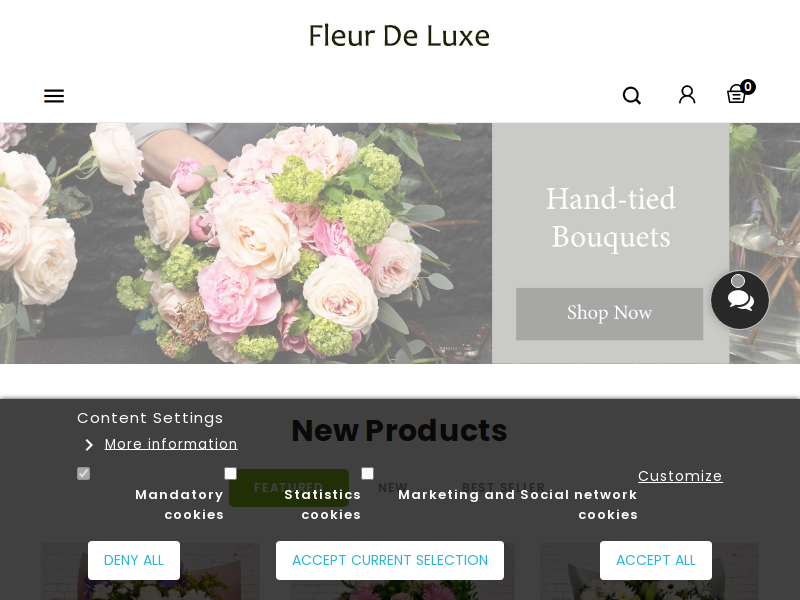Viewport: 800px width, 600px height.
Task: Switch to the New products tab
Action: (x=392, y=488)
